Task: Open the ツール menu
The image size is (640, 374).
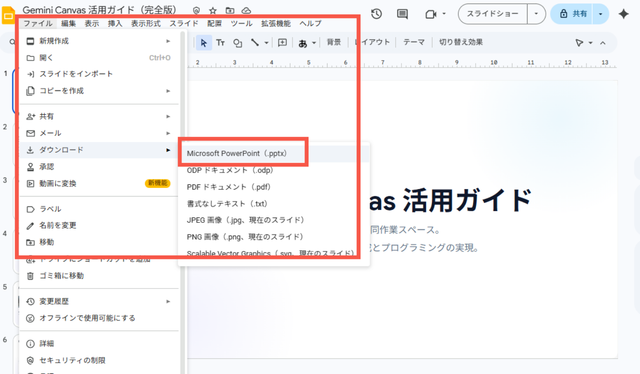Action: [x=241, y=23]
